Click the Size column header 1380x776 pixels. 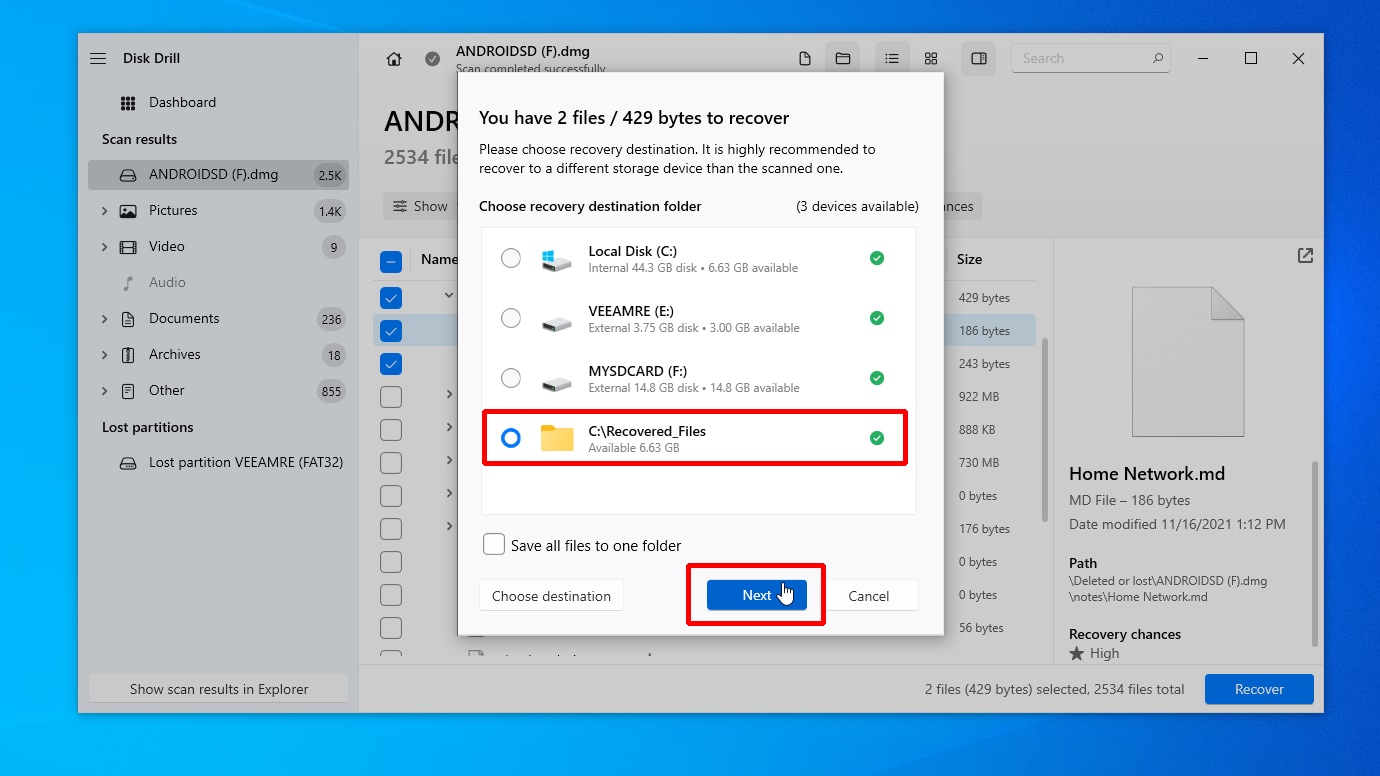969,259
